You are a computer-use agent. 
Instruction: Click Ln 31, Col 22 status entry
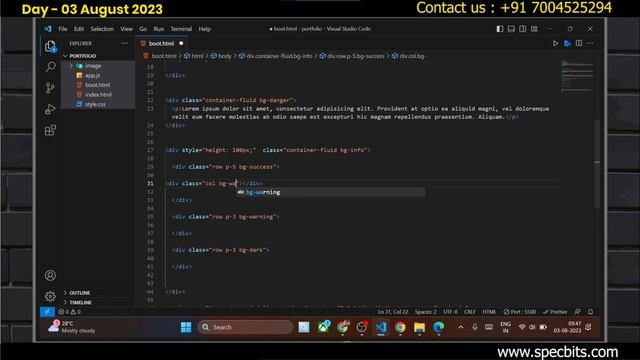click(x=393, y=311)
